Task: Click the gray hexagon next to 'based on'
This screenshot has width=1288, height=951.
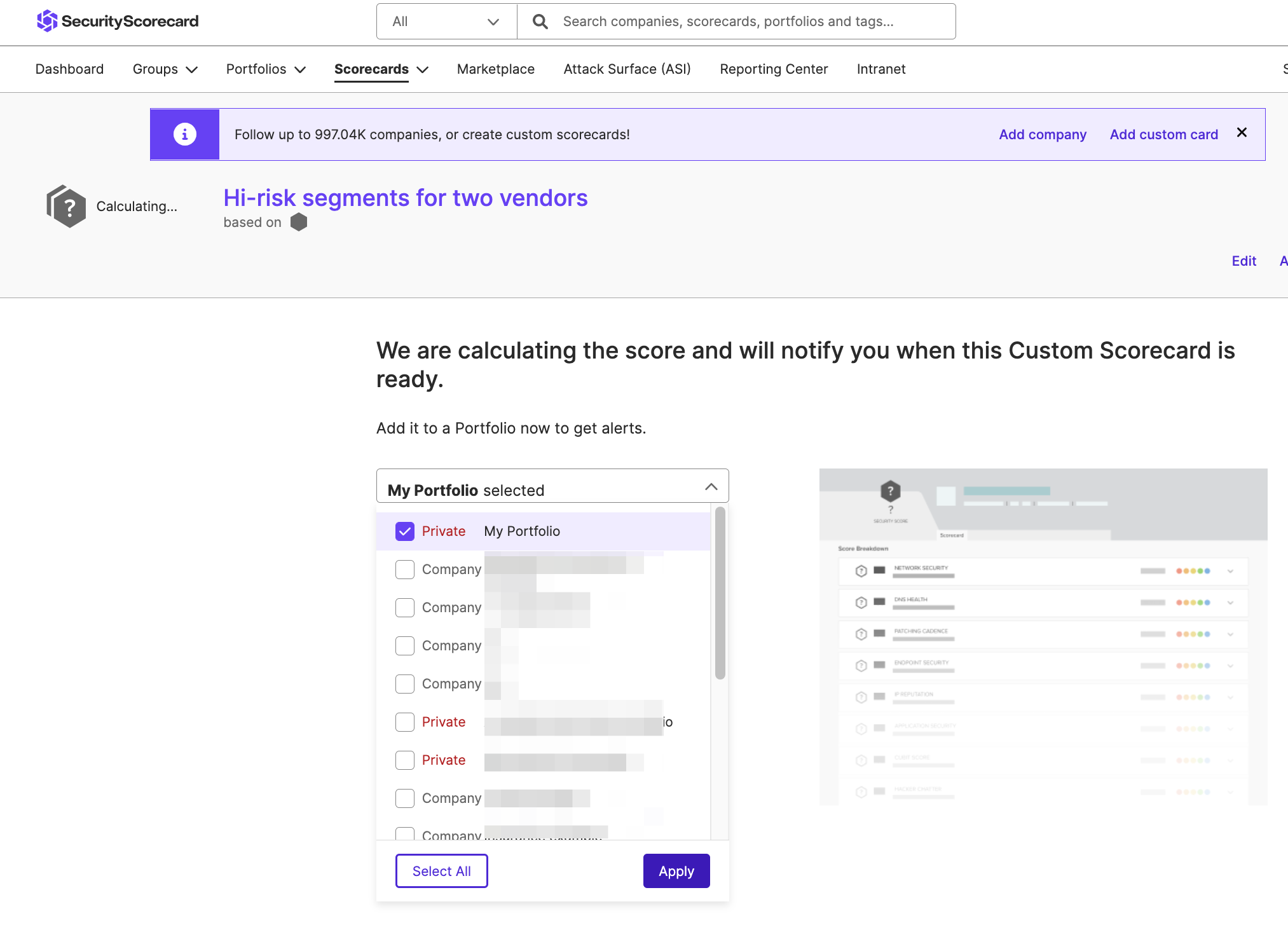Action: 299,222
